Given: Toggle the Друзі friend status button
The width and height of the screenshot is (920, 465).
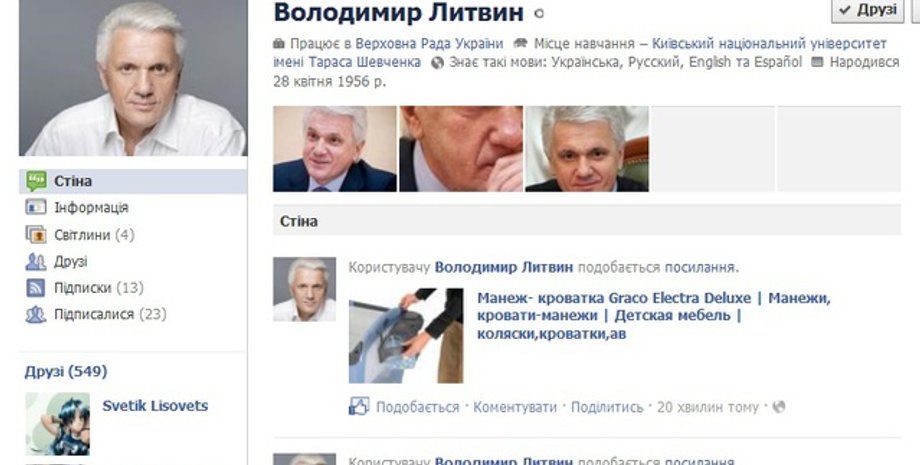Looking at the screenshot, I should pos(868,10).
